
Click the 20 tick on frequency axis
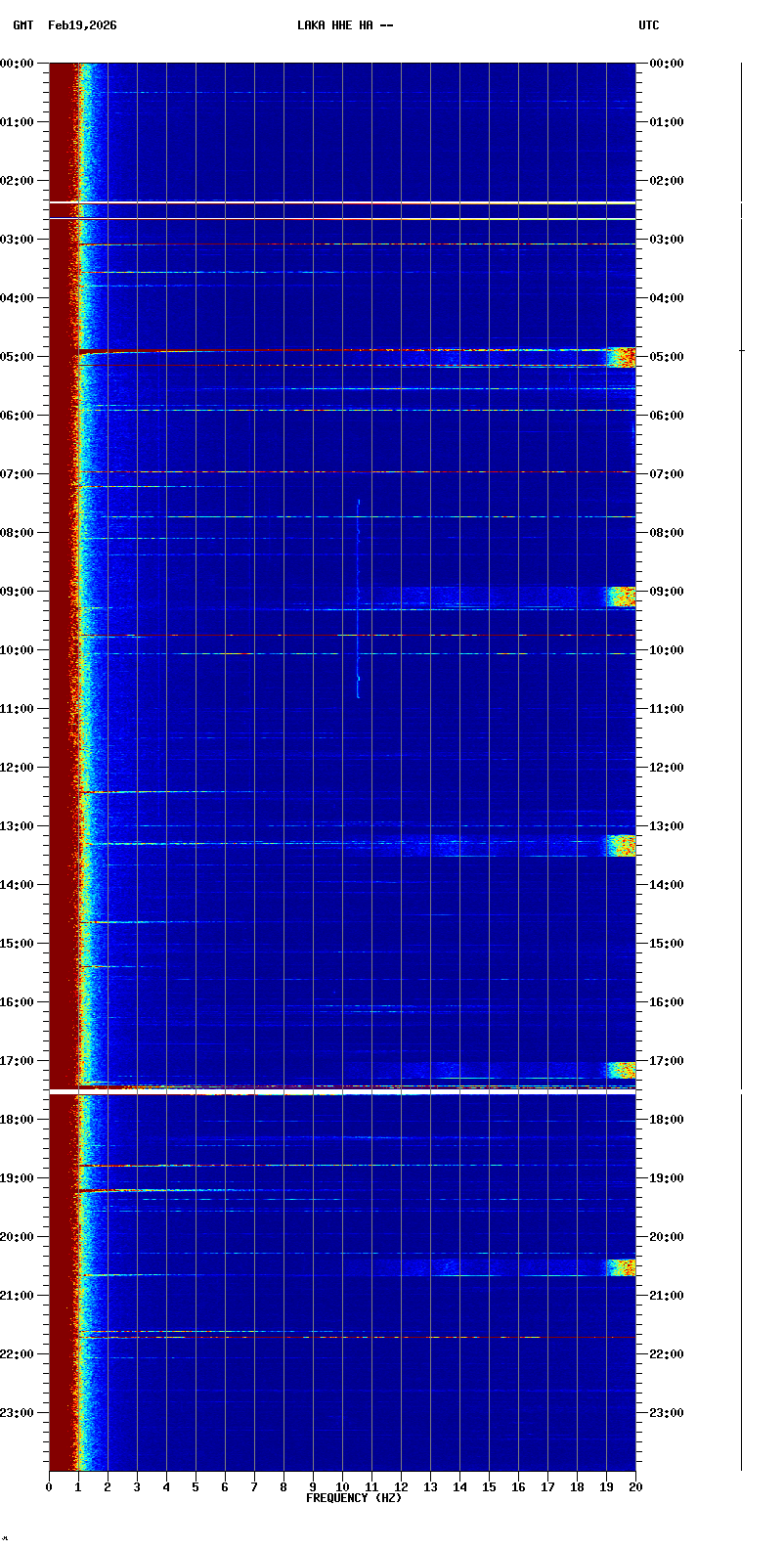(x=635, y=1487)
